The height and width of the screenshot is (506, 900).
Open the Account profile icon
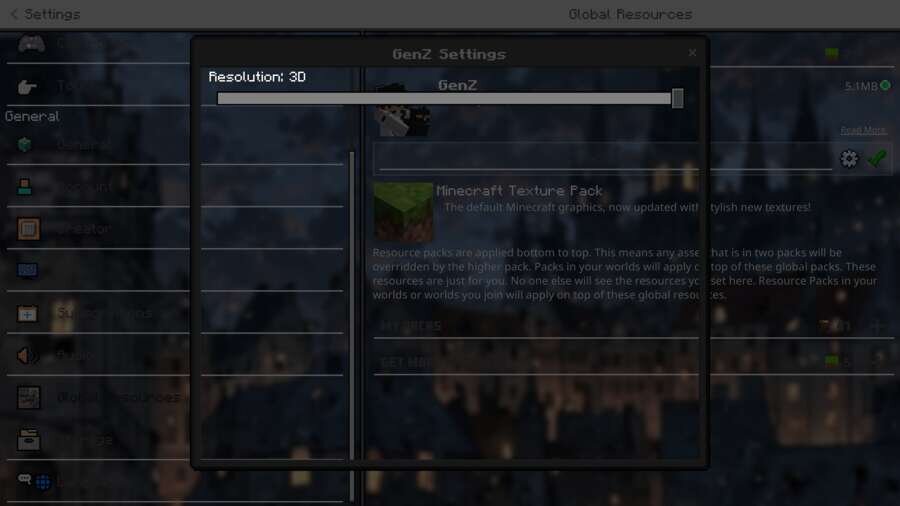25,186
